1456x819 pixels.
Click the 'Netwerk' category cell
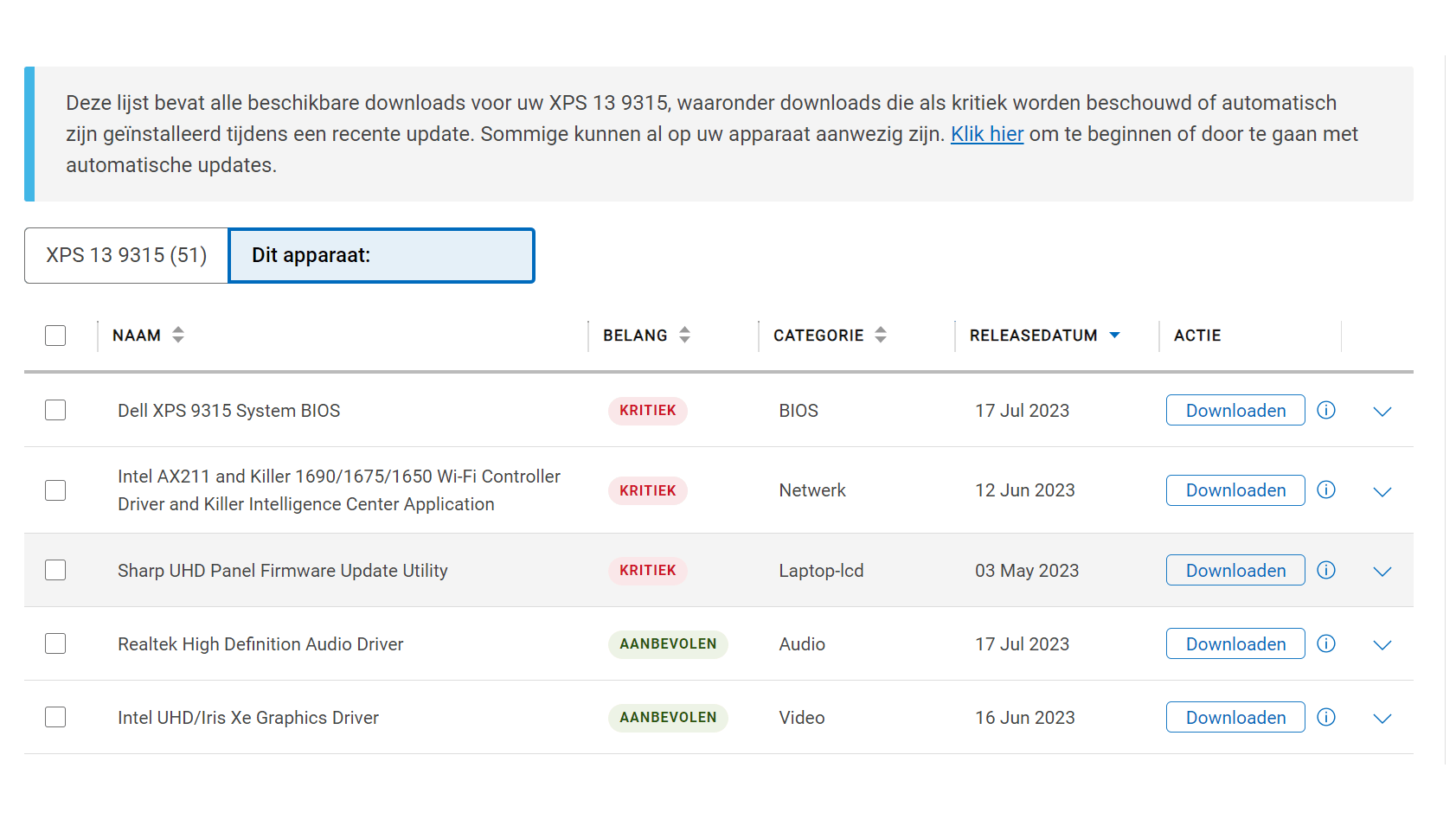pyautogui.click(x=812, y=490)
